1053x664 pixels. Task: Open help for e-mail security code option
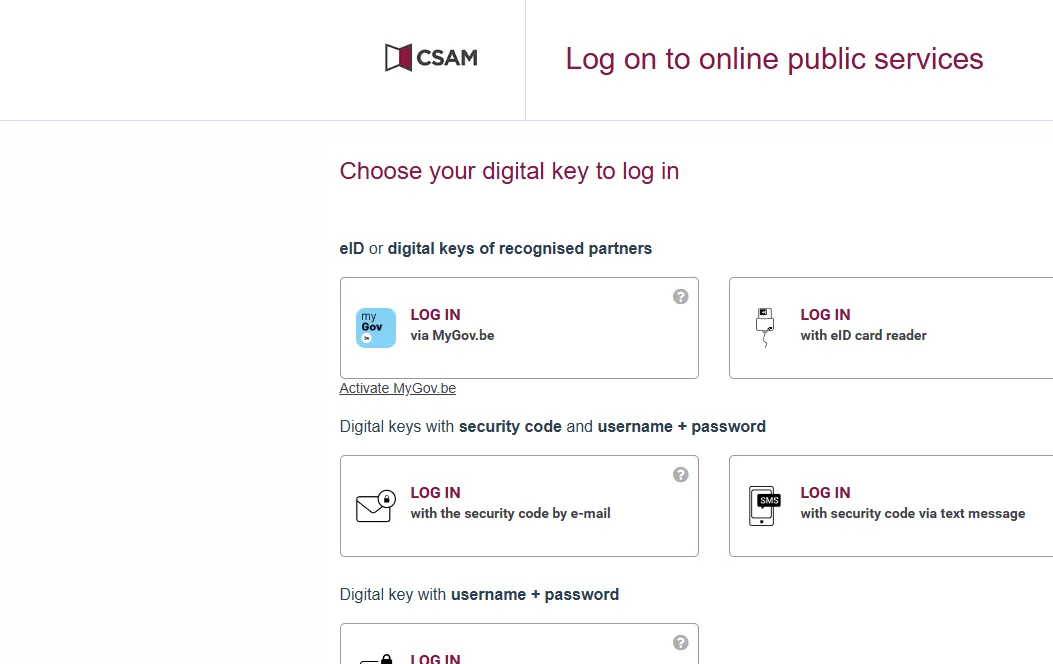click(x=681, y=475)
